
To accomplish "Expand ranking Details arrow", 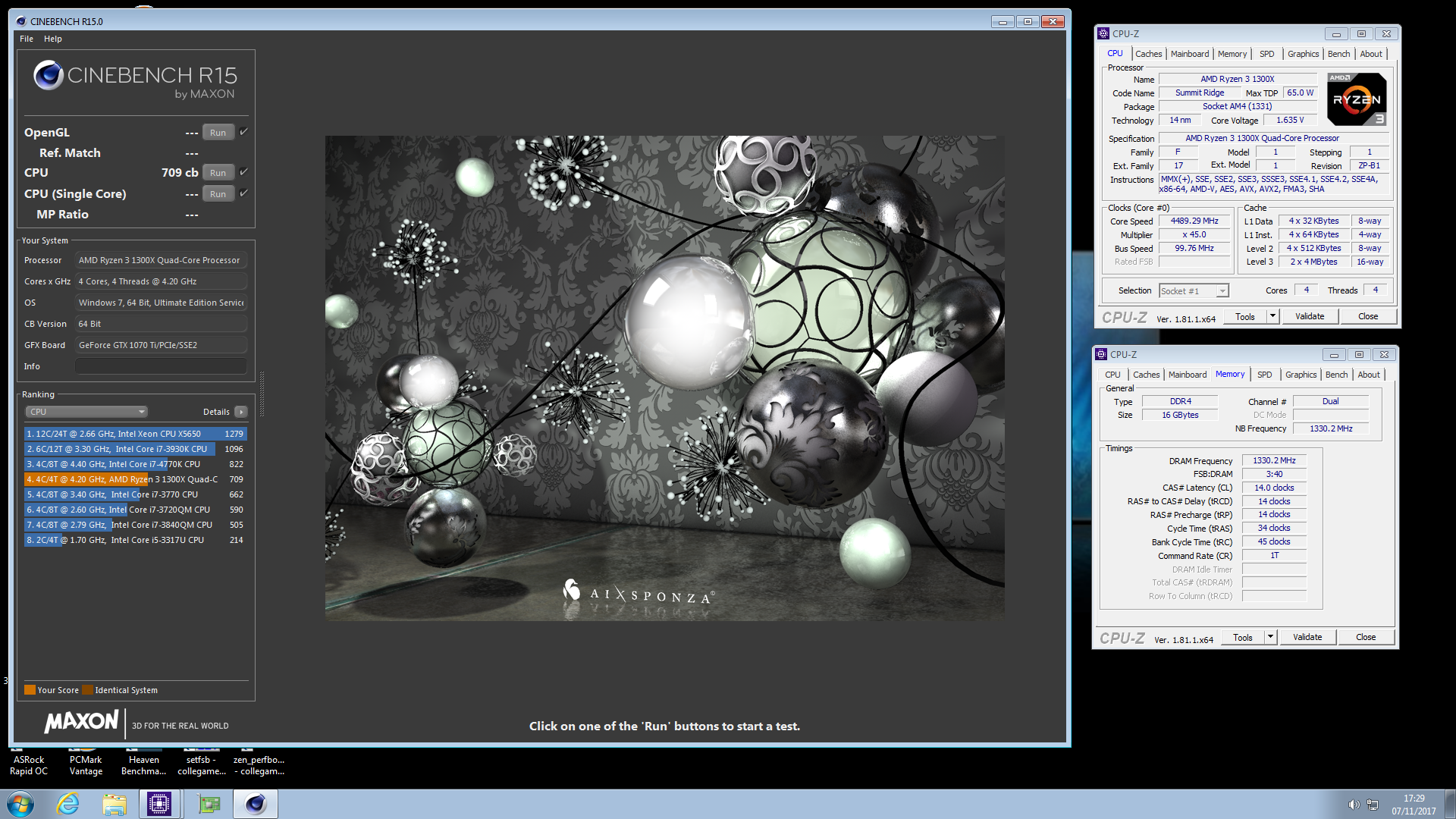I will (x=241, y=412).
